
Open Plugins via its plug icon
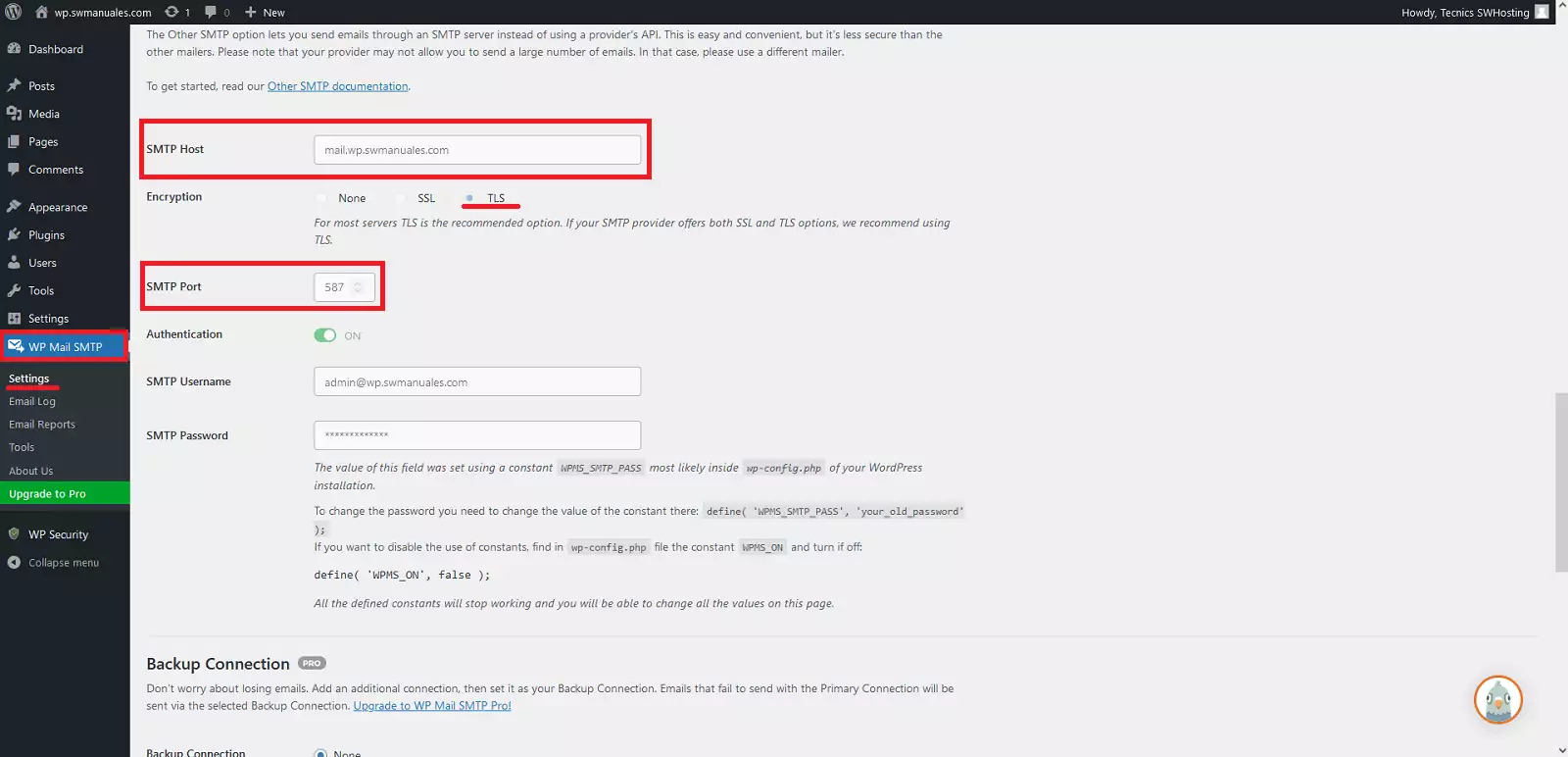click(14, 235)
